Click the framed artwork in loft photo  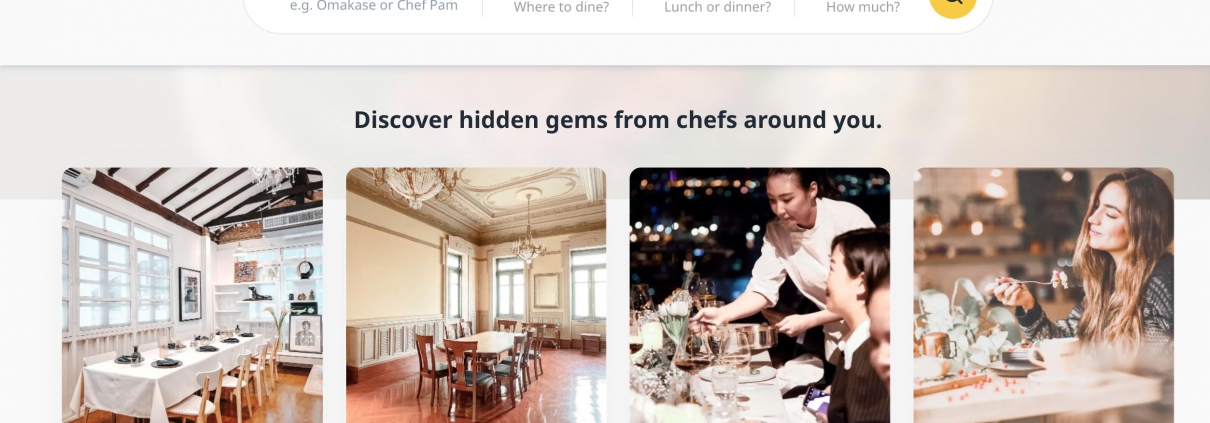tap(189, 294)
